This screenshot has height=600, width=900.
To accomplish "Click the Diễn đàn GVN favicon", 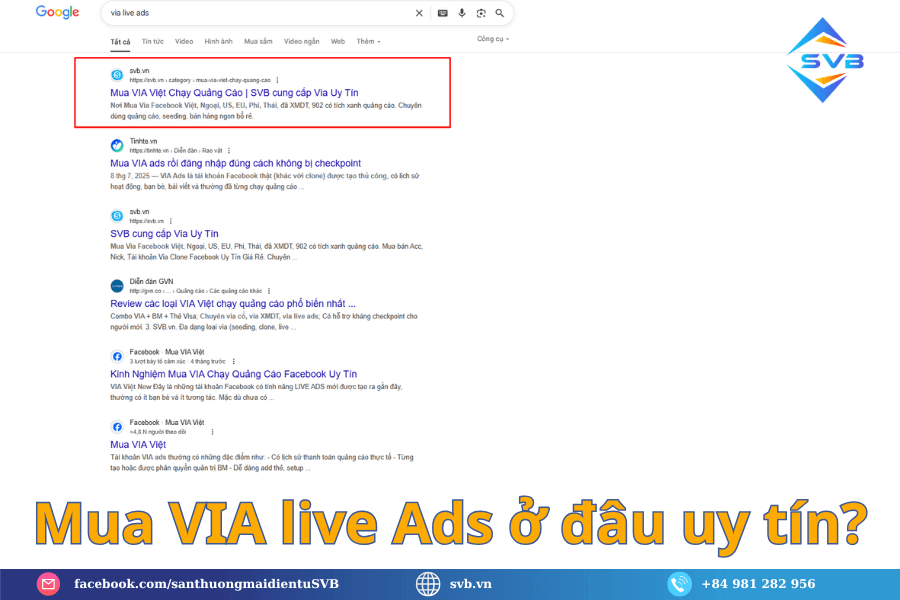I will [x=117, y=286].
